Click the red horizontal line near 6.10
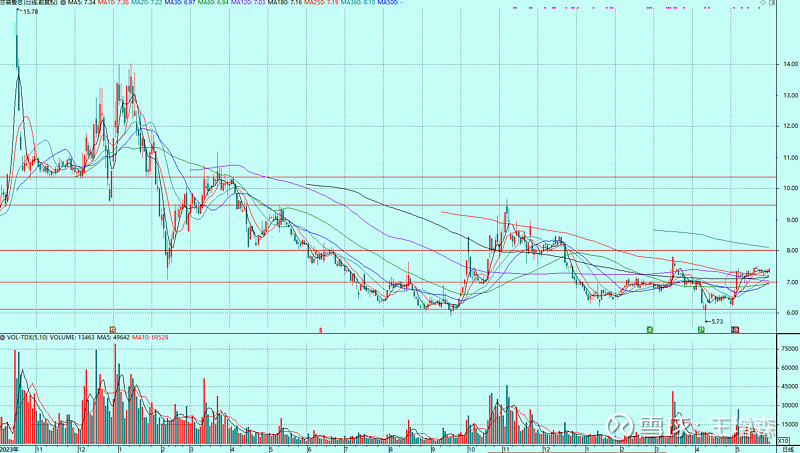Screen dimensions: 800x453 click(388, 310)
